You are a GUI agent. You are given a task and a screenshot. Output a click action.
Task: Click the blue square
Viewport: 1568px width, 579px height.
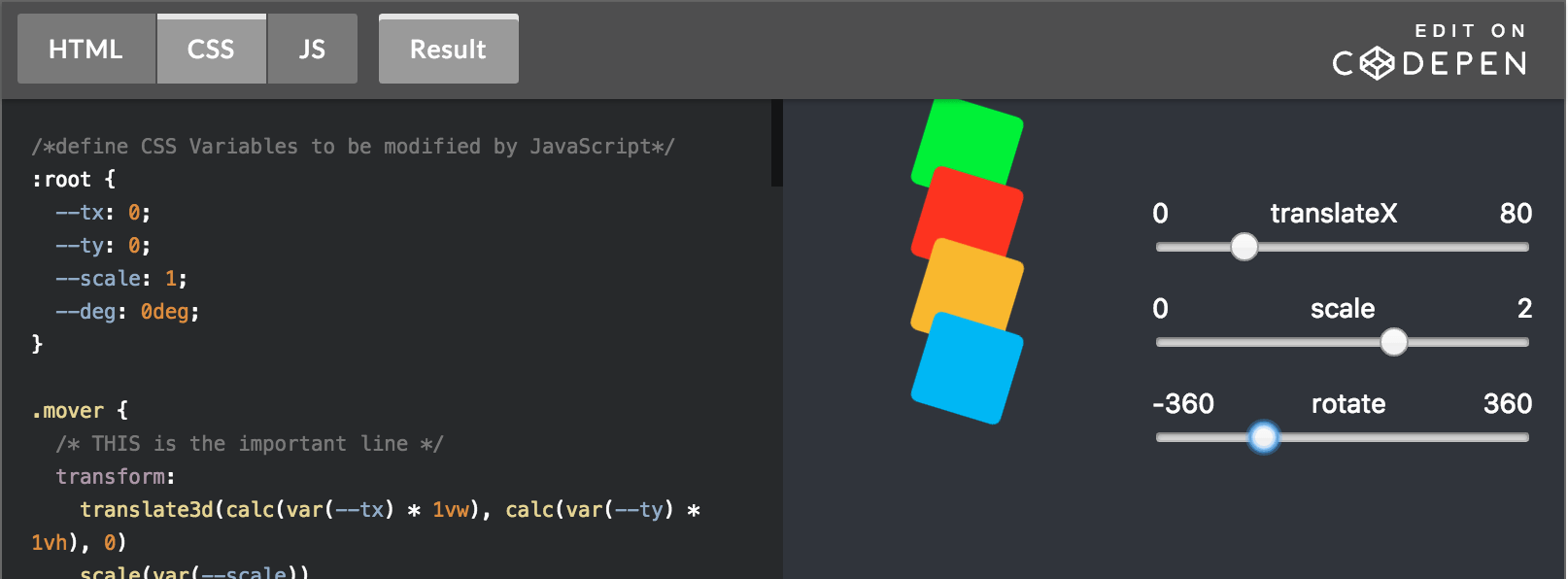(x=968, y=368)
